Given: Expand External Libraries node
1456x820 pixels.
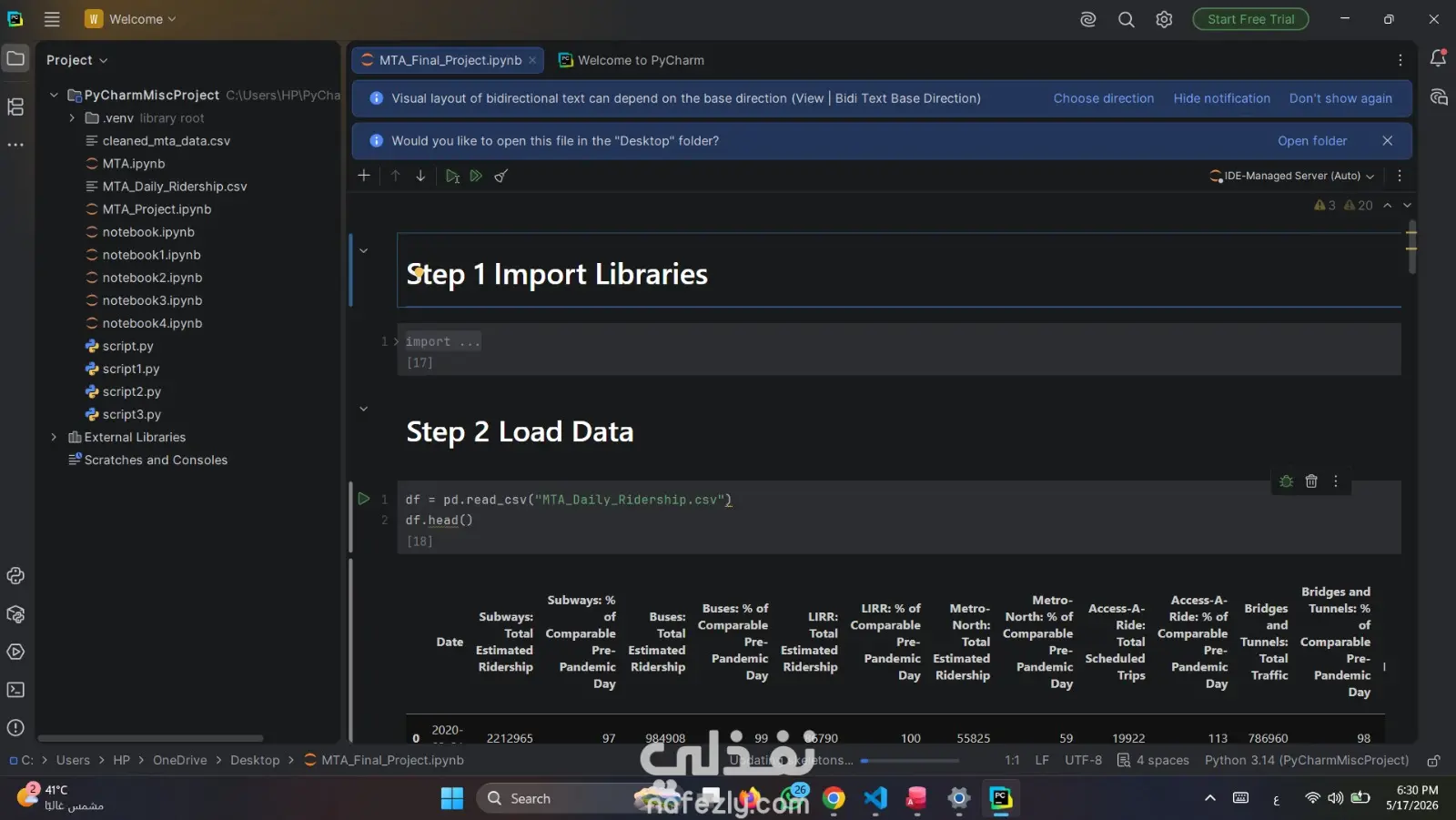Looking at the screenshot, I should pos(54,437).
